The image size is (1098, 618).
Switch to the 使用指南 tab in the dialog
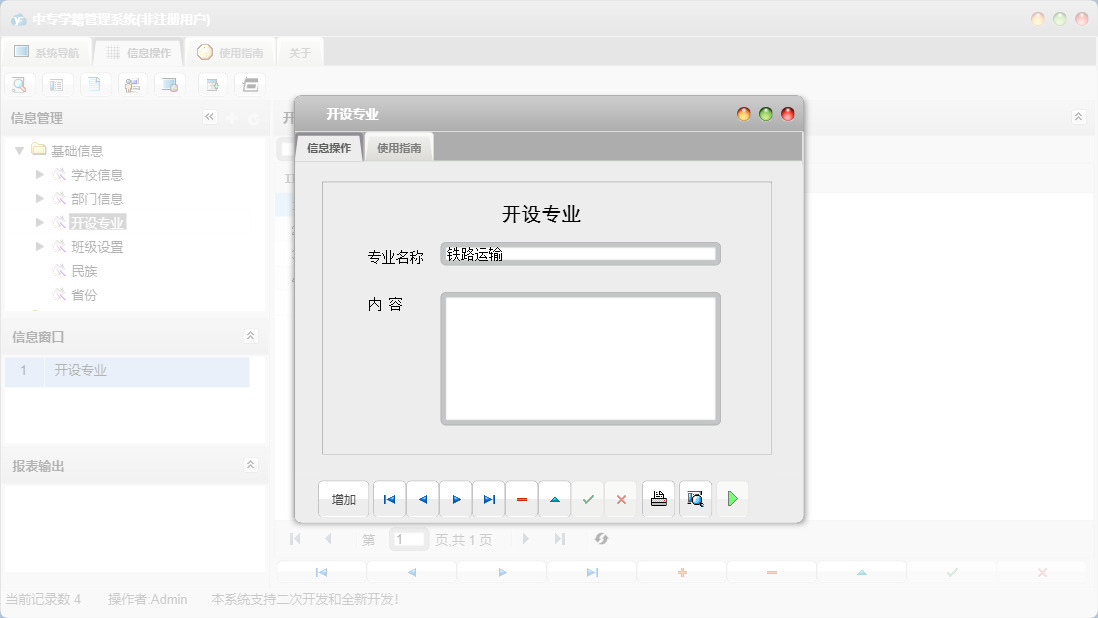[x=398, y=146]
